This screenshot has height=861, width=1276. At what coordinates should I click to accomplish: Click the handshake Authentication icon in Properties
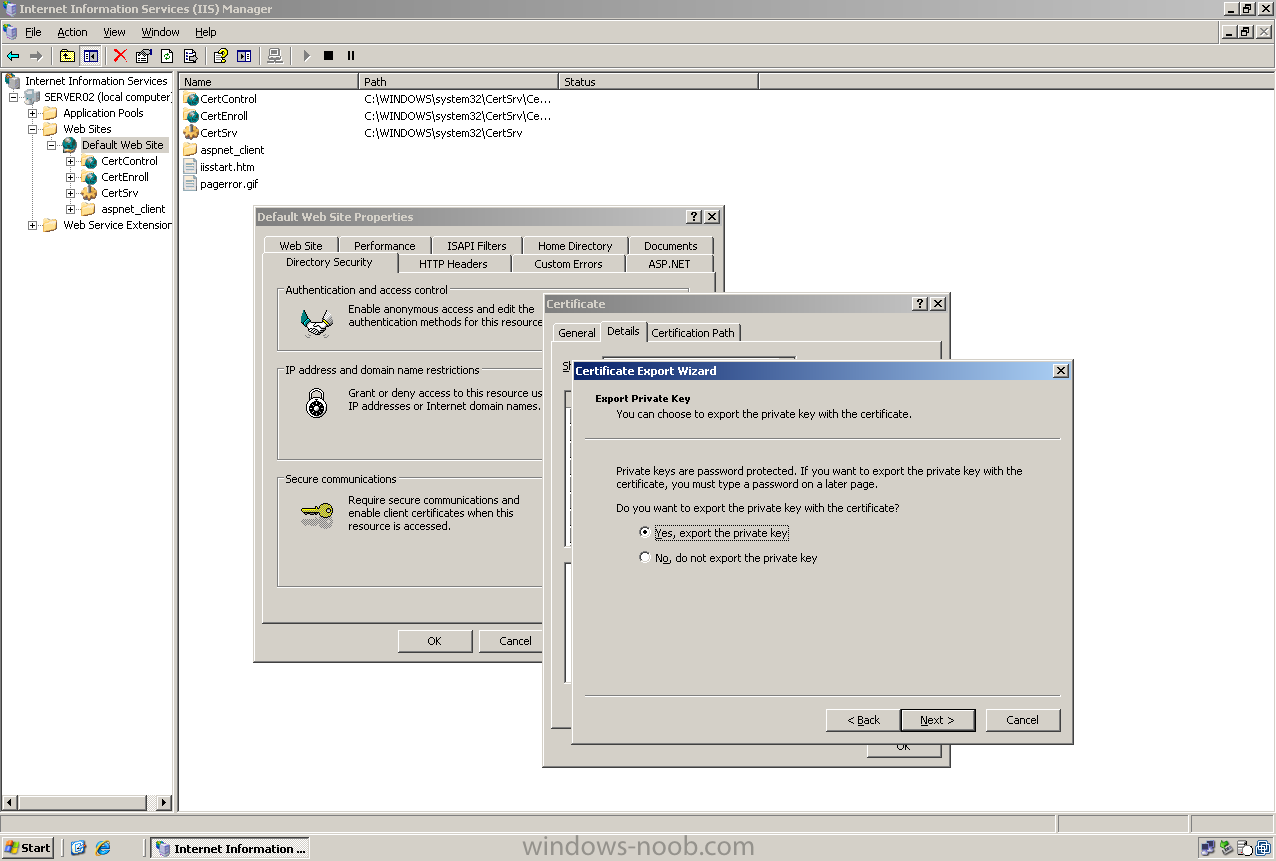[317, 321]
